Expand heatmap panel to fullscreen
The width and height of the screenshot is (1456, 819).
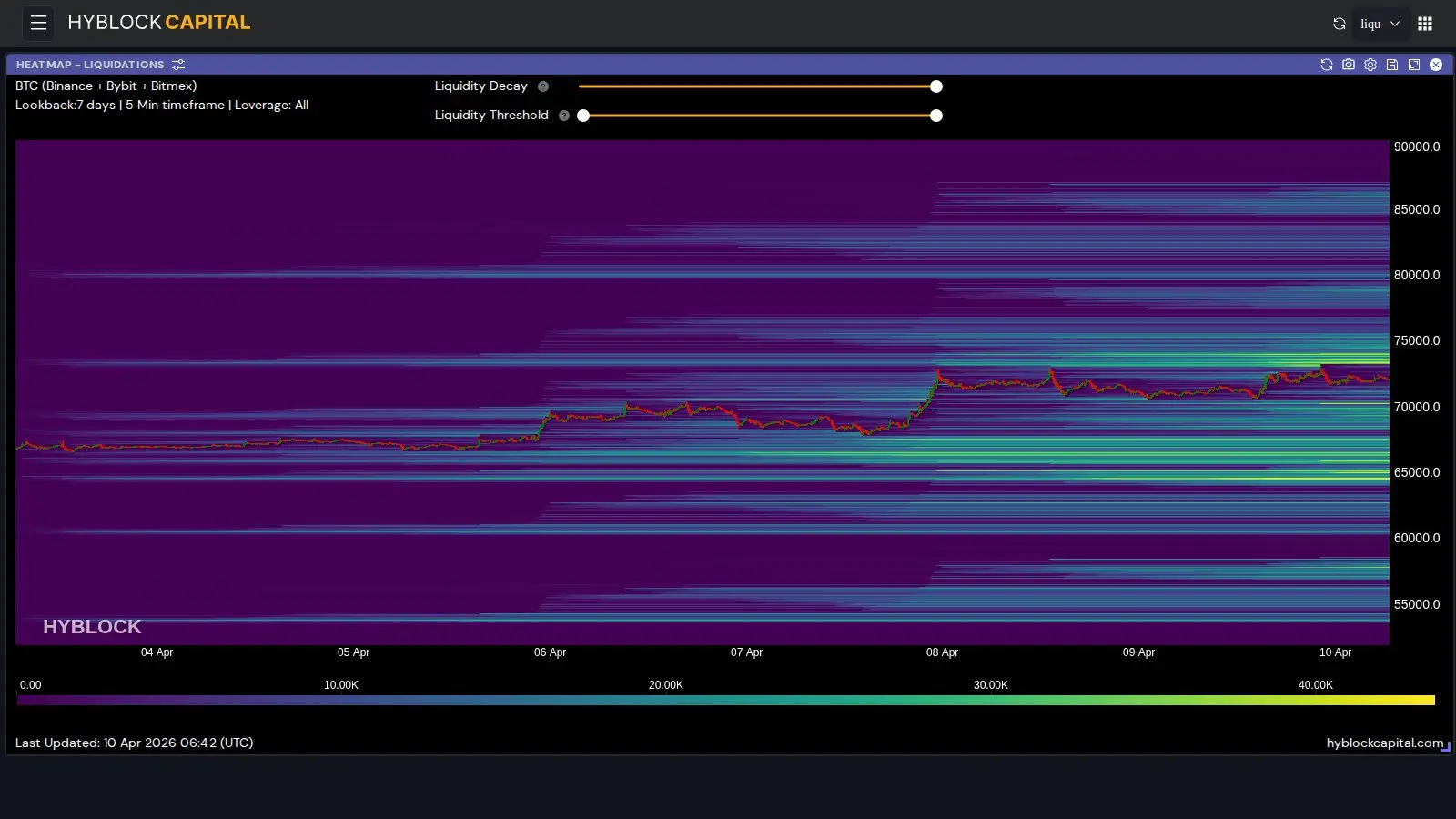1413,65
